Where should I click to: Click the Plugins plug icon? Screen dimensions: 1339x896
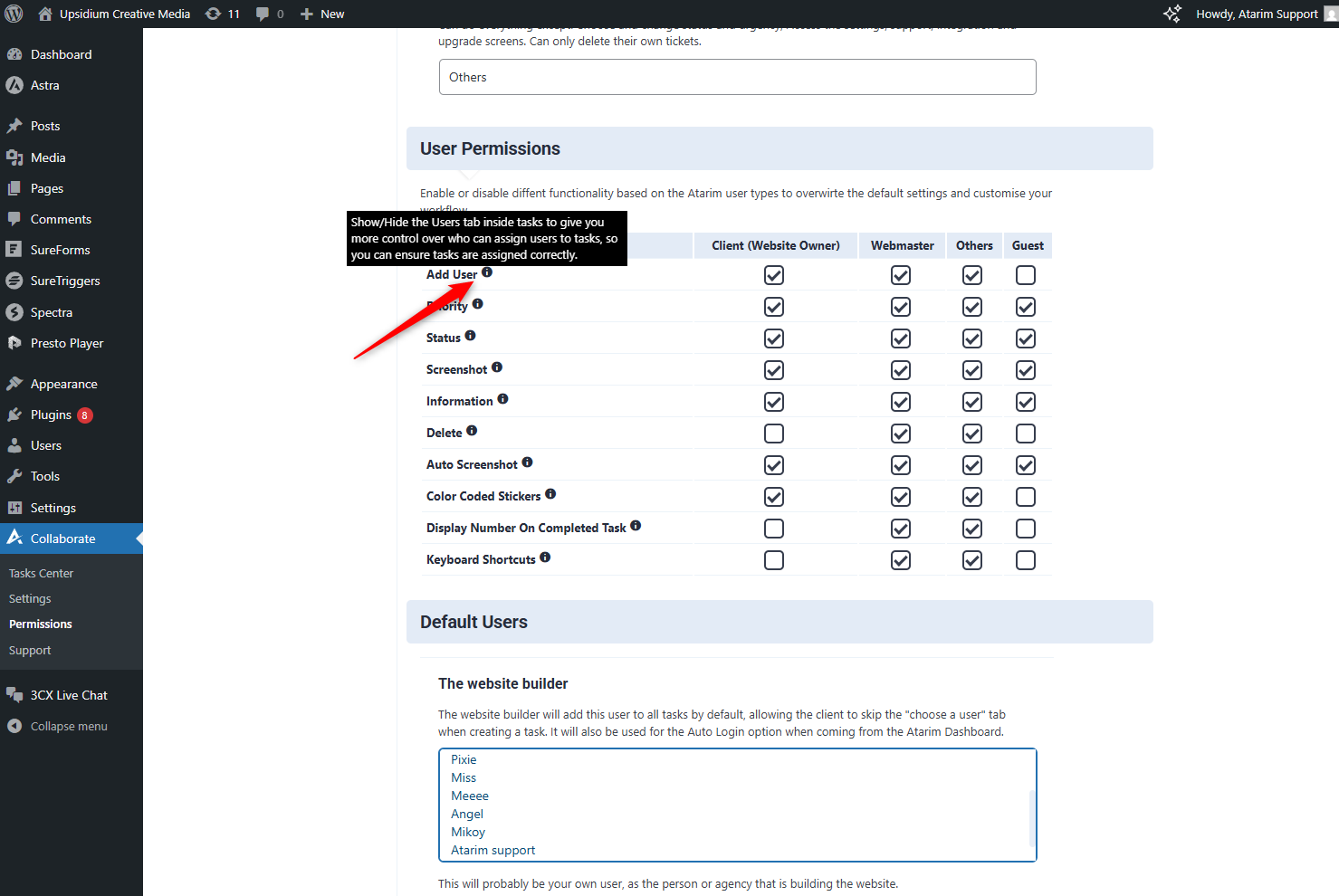[14, 415]
